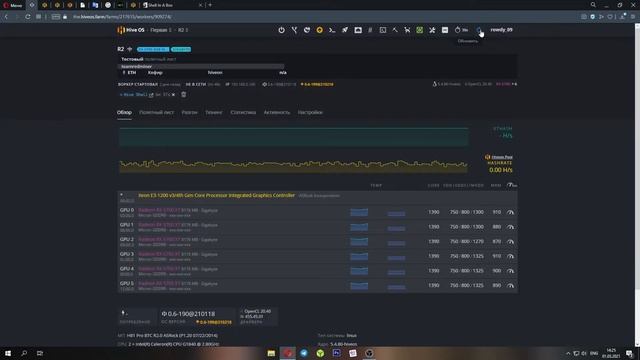This screenshot has height=360, width=640.
Task: Open Photoshop from the taskbar
Action: tap(337, 353)
